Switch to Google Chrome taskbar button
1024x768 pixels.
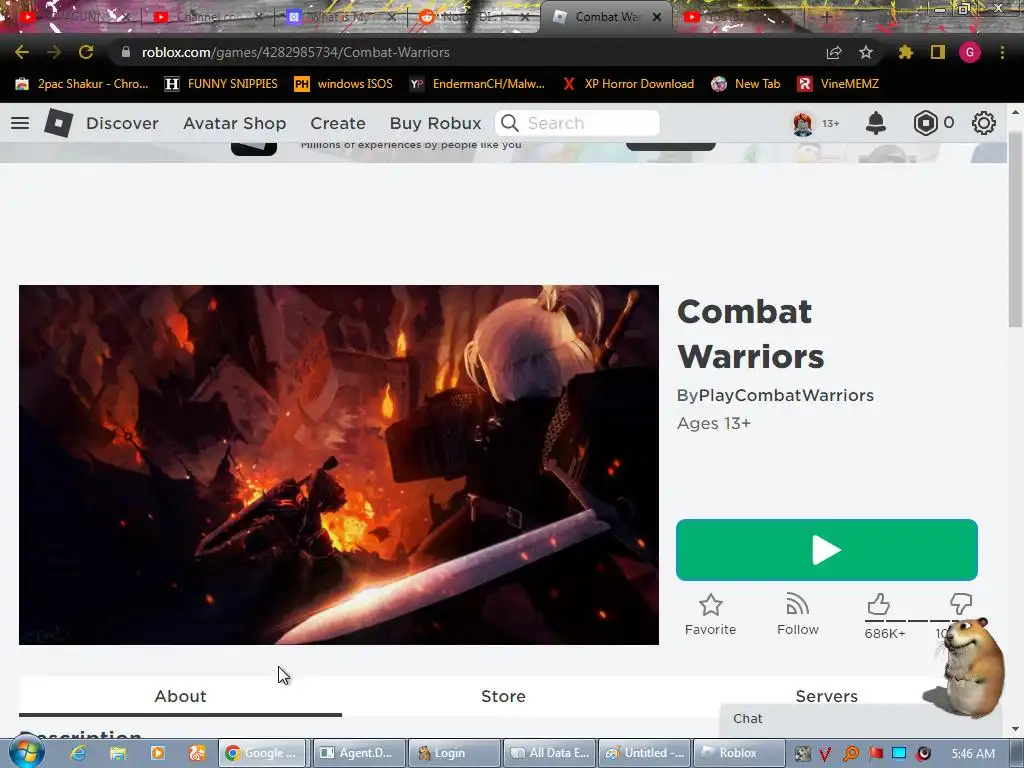tap(263, 753)
